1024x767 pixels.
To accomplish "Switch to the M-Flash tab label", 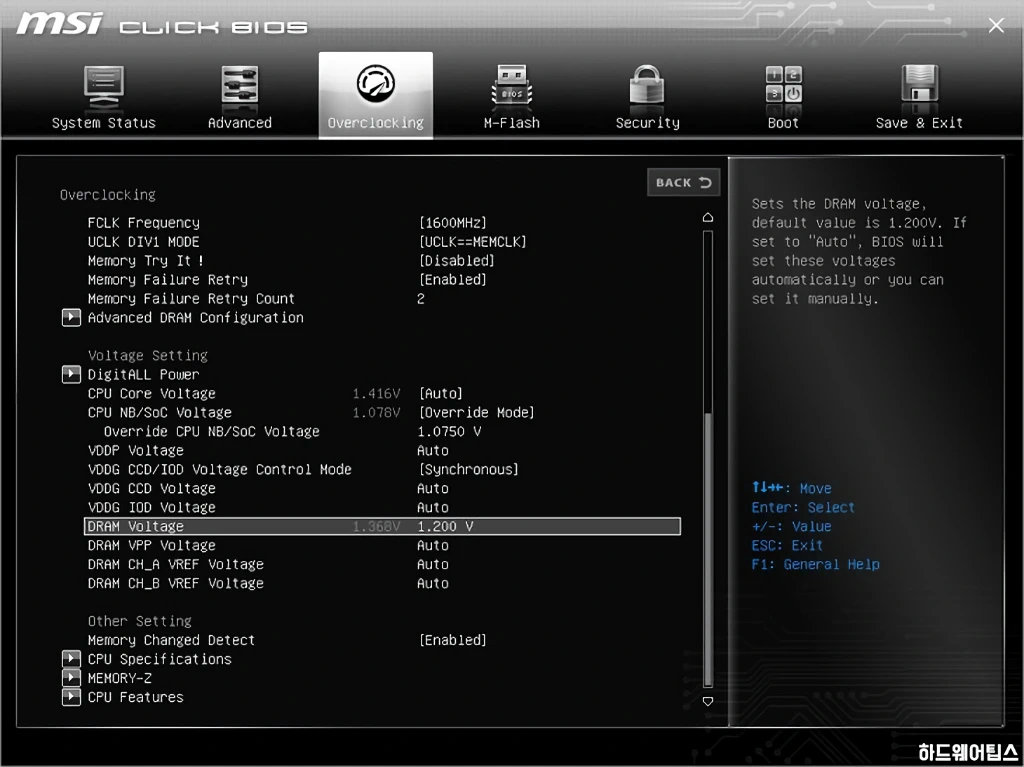I will tap(511, 123).
